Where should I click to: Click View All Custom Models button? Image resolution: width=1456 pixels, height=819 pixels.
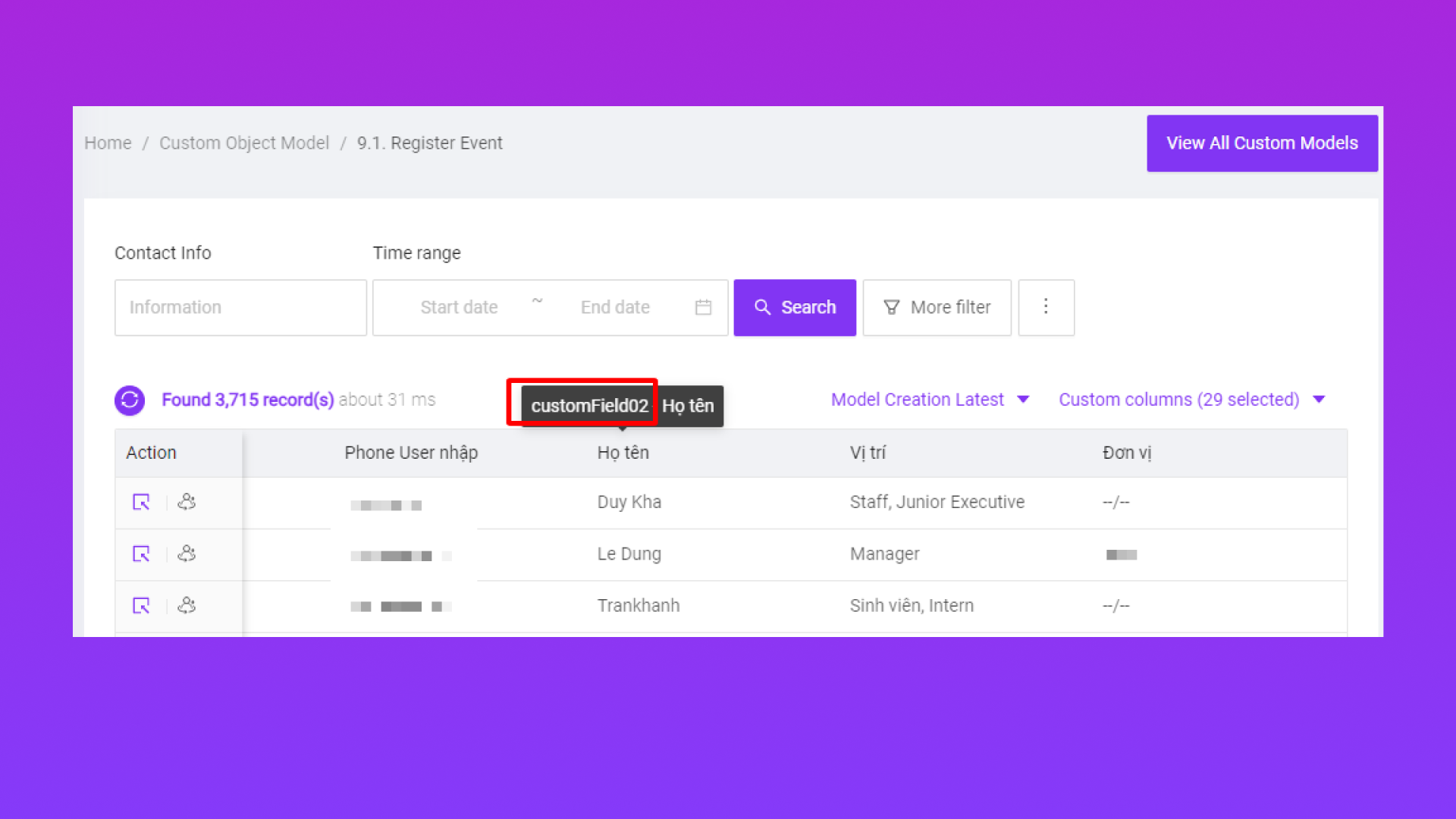tap(1262, 143)
